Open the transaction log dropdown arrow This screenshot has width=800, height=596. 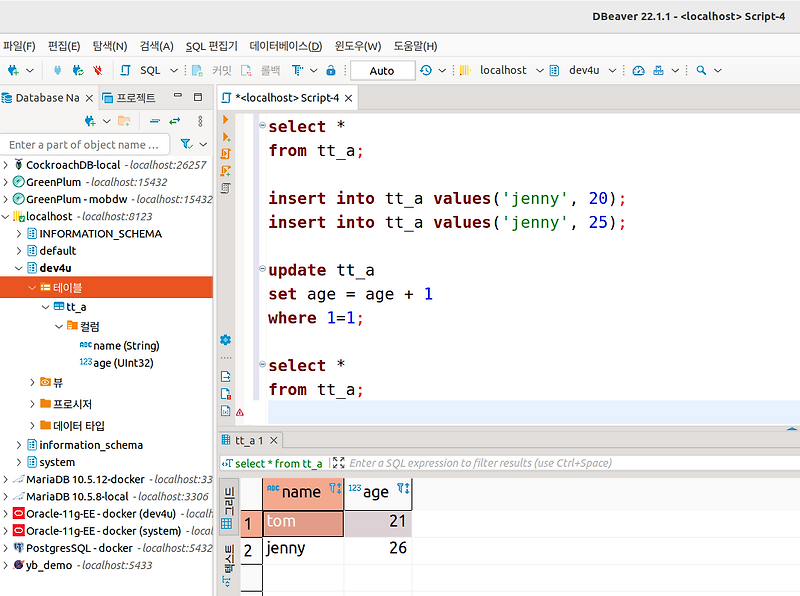442,70
